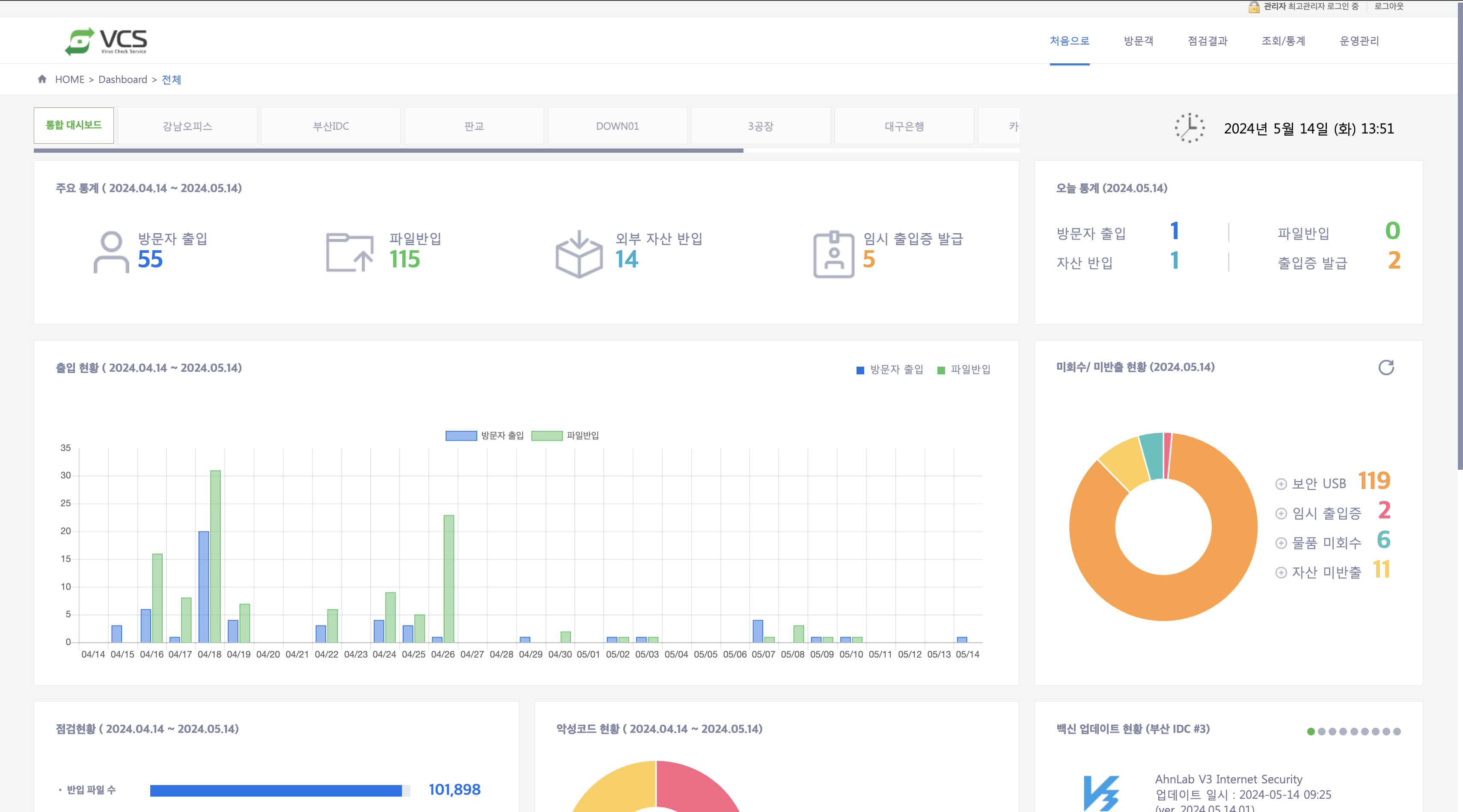Image resolution: width=1463 pixels, height=812 pixels.
Task: Click the lock icon beside 관리자 login status
Action: point(1253,7)
